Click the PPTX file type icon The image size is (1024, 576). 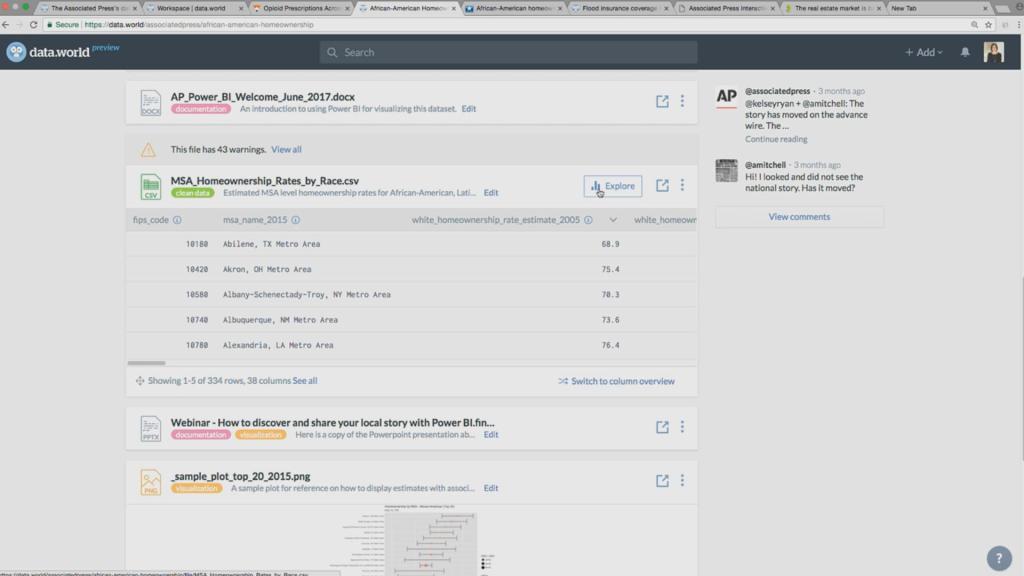(150, 428)
